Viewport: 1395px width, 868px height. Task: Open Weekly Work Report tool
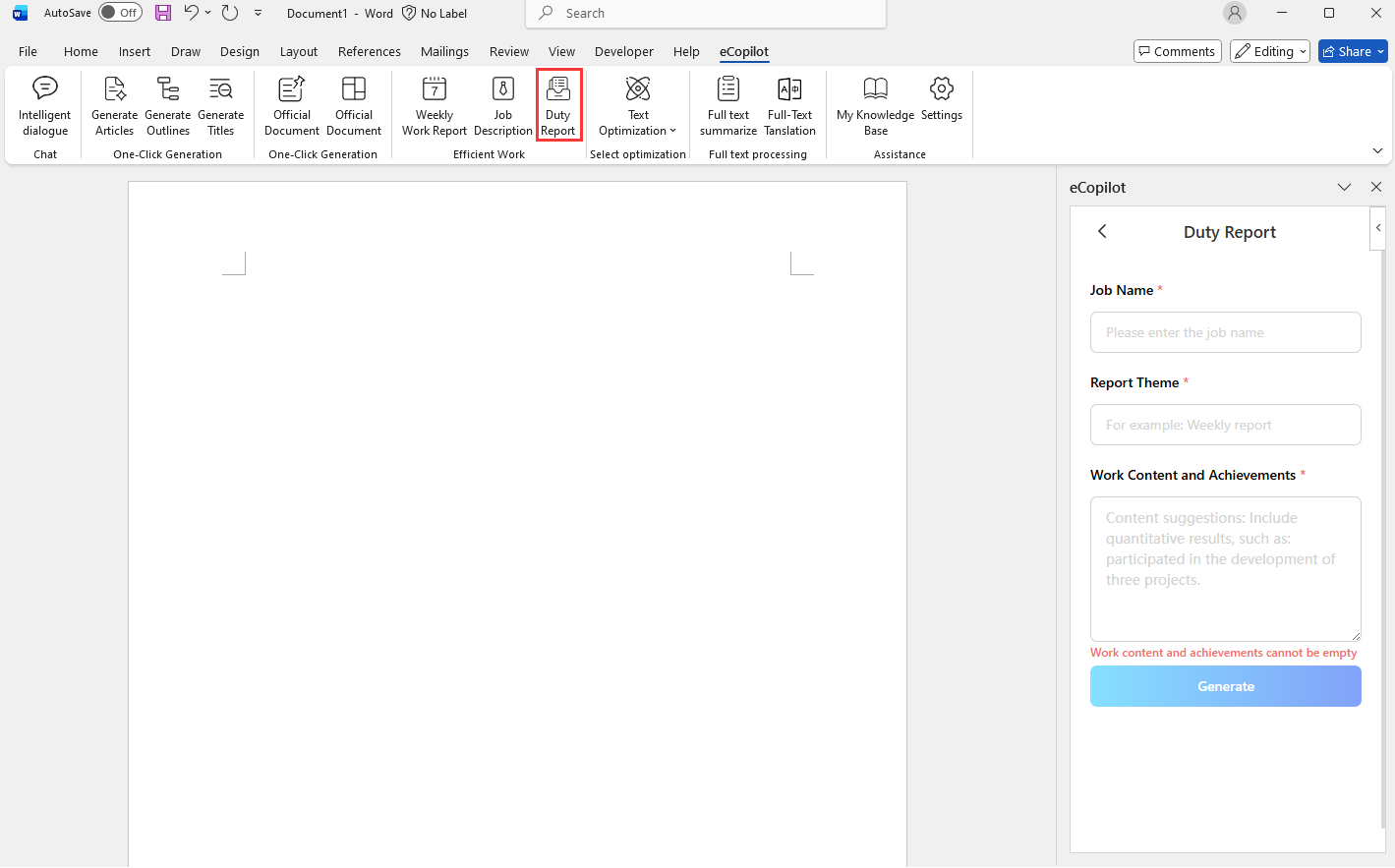point(435,105)
